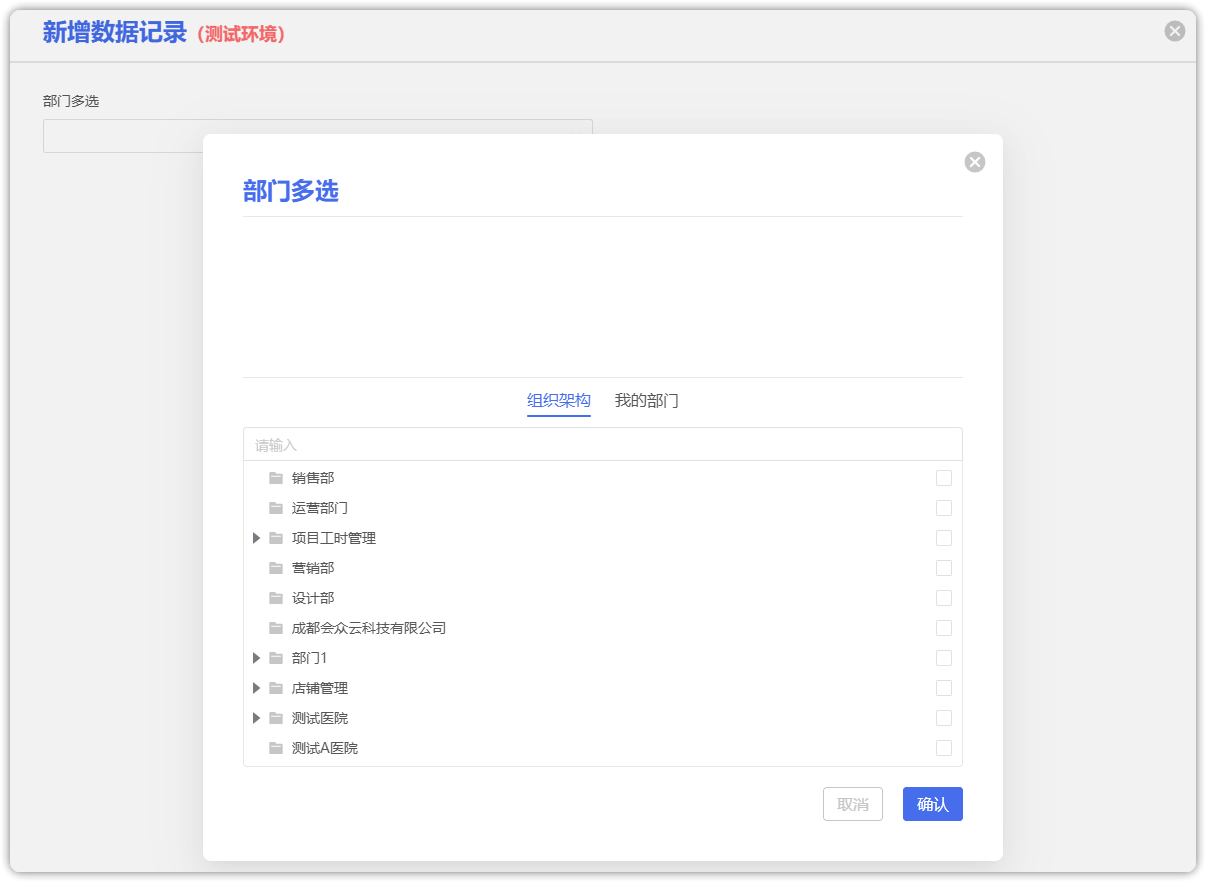The image size is (1206, 882).
Task: Focus the 请输入 search field
Action: [603, 444]
